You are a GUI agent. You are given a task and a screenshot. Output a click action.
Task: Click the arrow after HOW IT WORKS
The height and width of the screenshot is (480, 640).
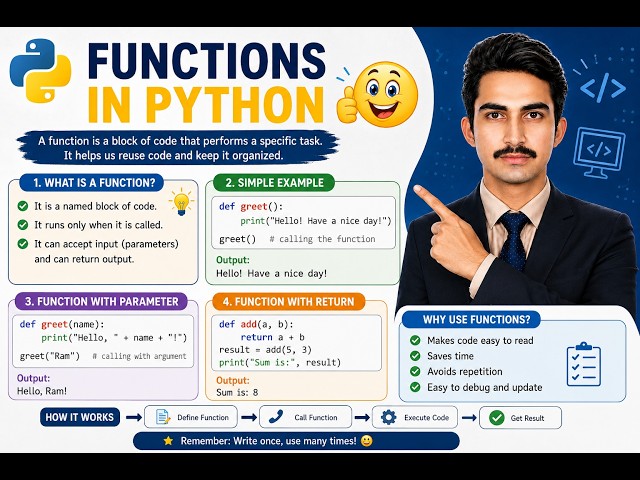(134, 417)
